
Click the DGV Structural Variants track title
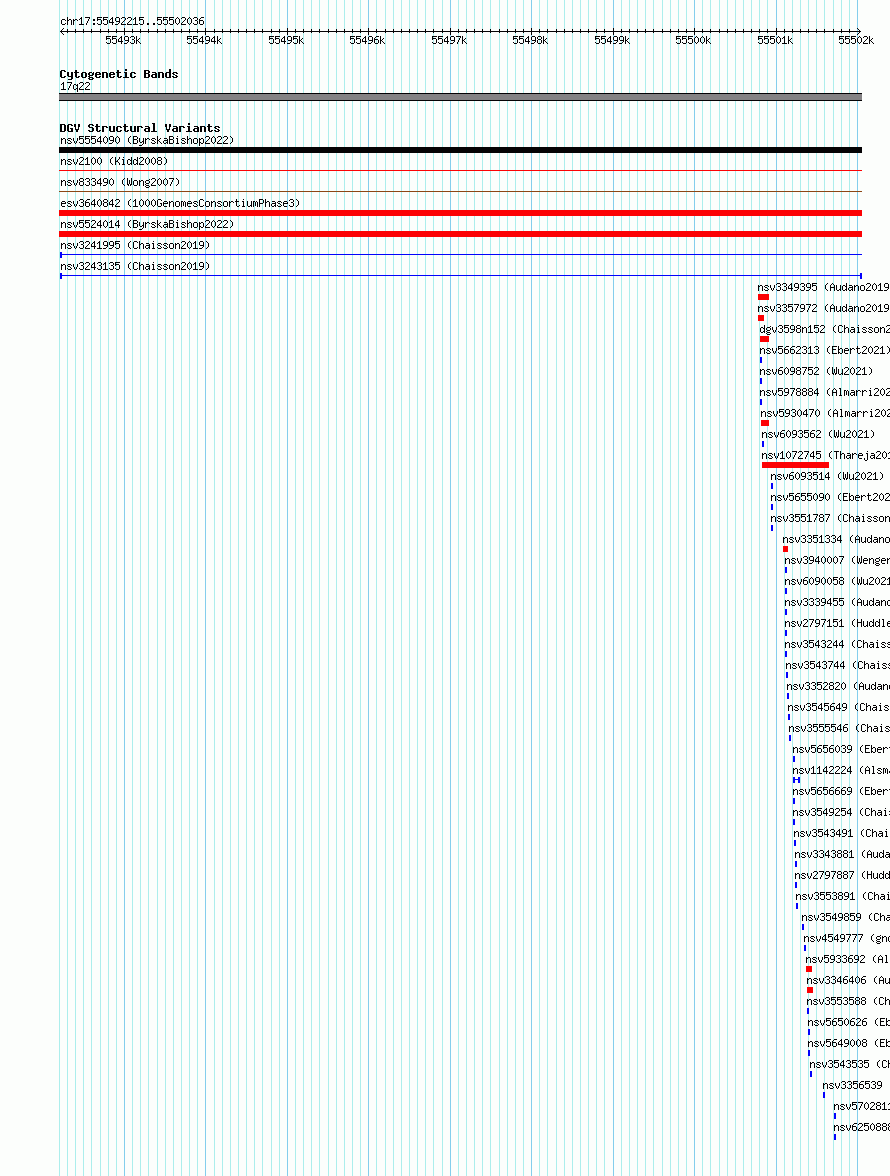click(x=139, y=128)
